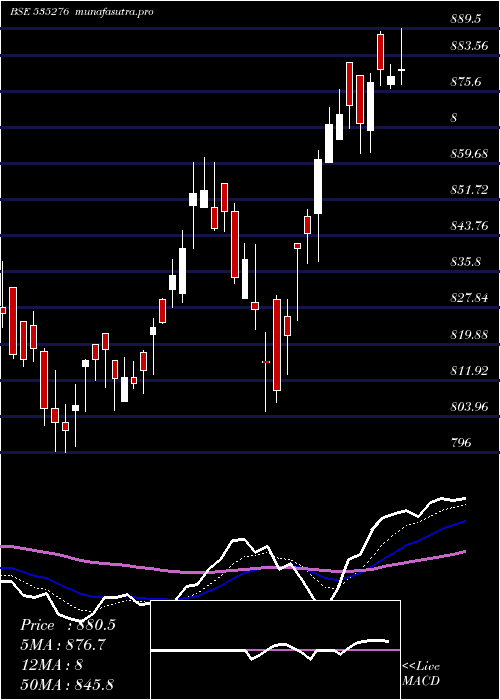Click the Live MACD label
Image resolution: width=500 pixels, height=700 pixels.
pos(421,673)
